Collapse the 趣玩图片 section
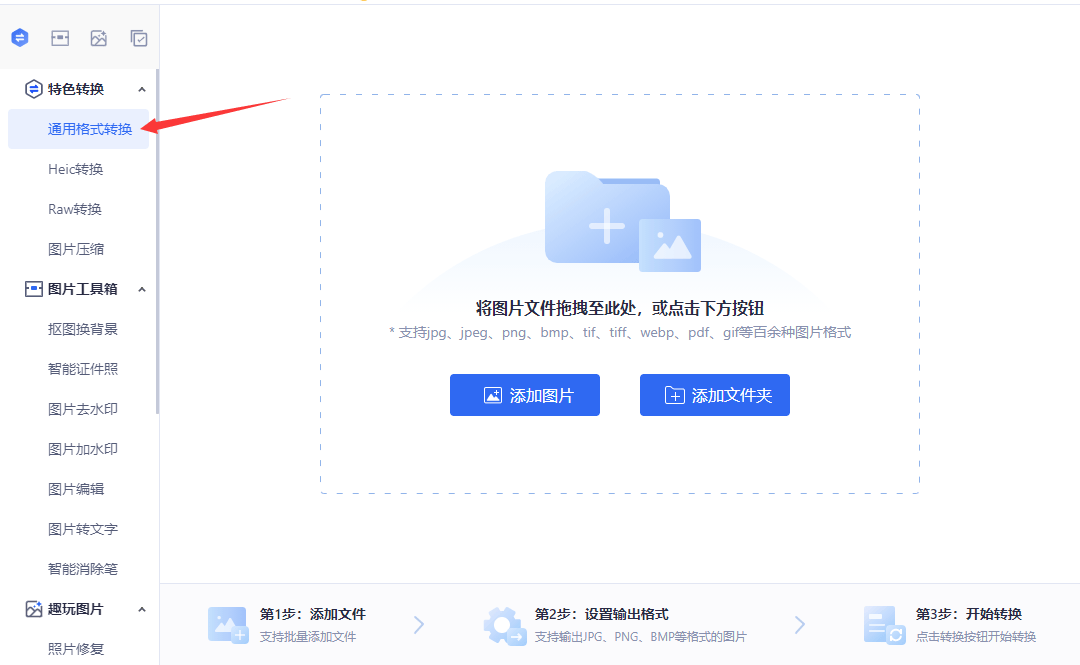The width and height of the screenshot is (1080, 665). coord(141,608)
